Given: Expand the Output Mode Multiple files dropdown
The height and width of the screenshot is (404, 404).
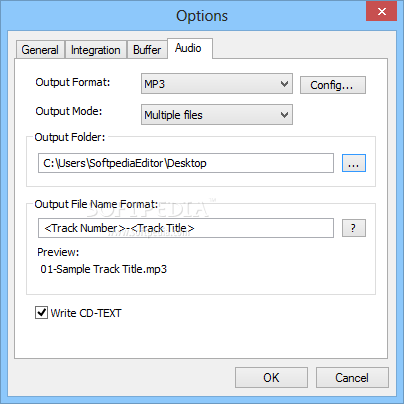Looking at the screenshot, I should 217,115.
